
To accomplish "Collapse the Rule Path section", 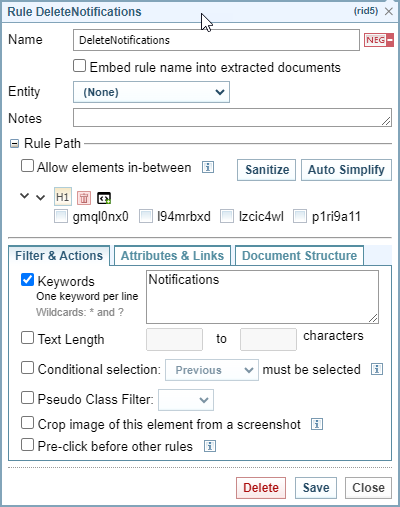I will (14, 144).
